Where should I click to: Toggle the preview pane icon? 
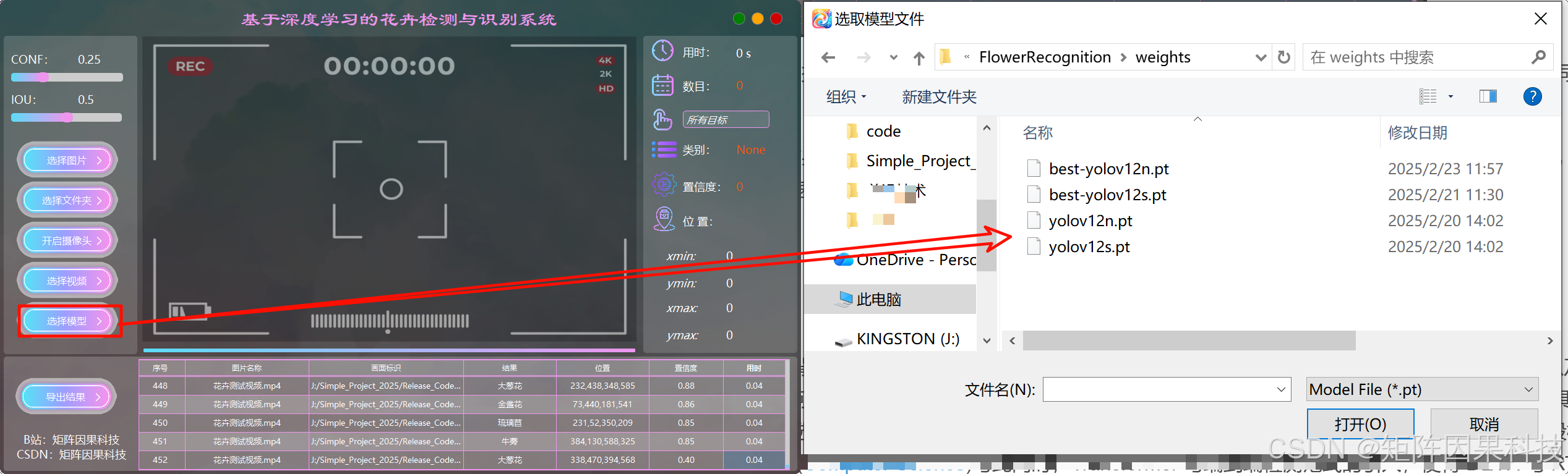click(x=1488, y=96)
